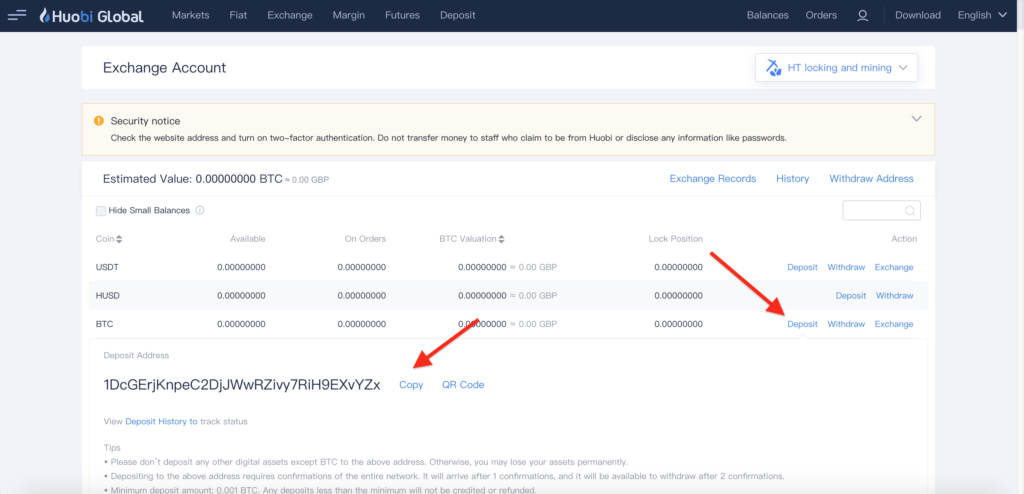Image resolution: width=1024 pixels, height=494 pixels.
Task: Click the HUSD coin name
Action: pos(108,296)
